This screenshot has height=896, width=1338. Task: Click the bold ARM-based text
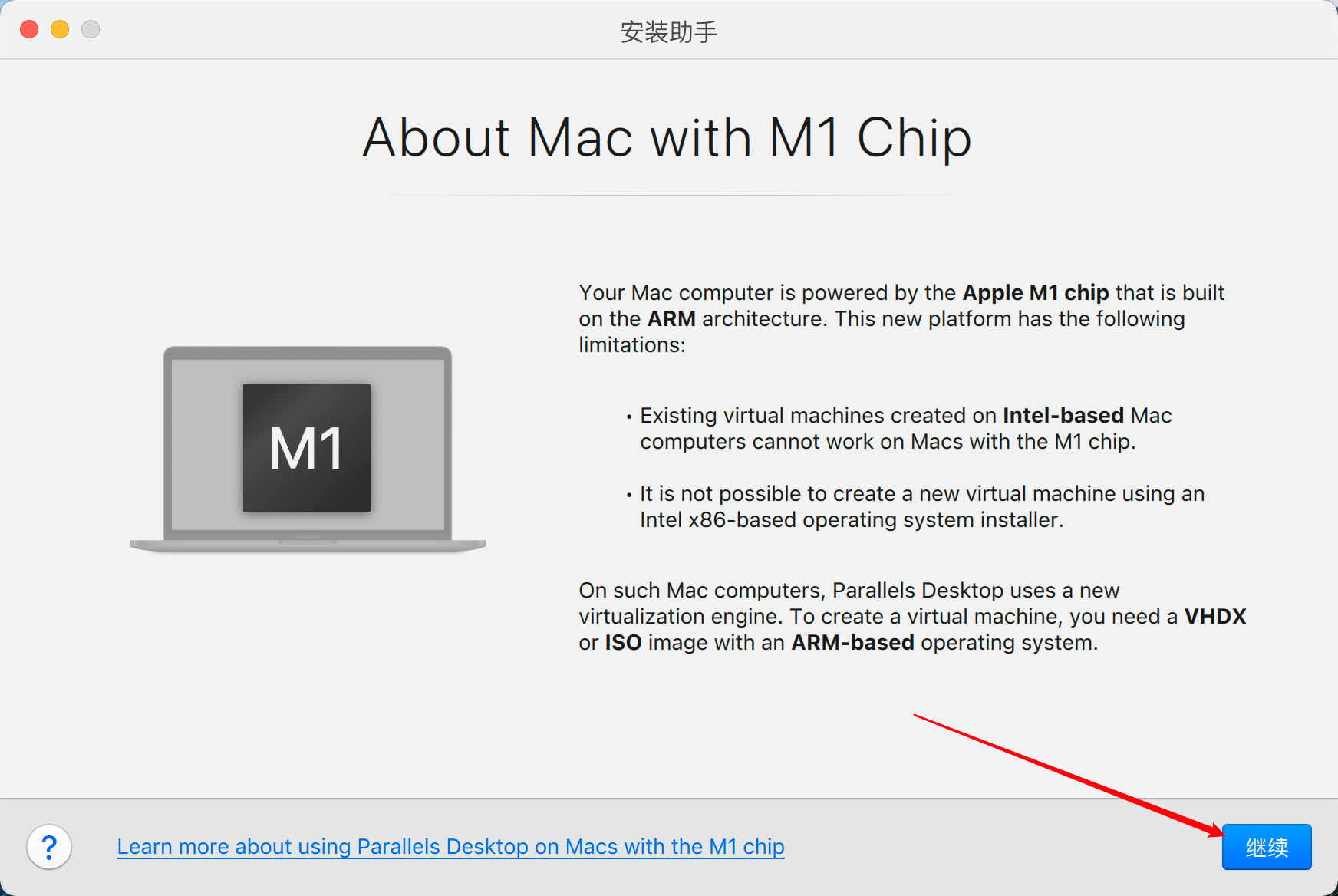[852, 642]
